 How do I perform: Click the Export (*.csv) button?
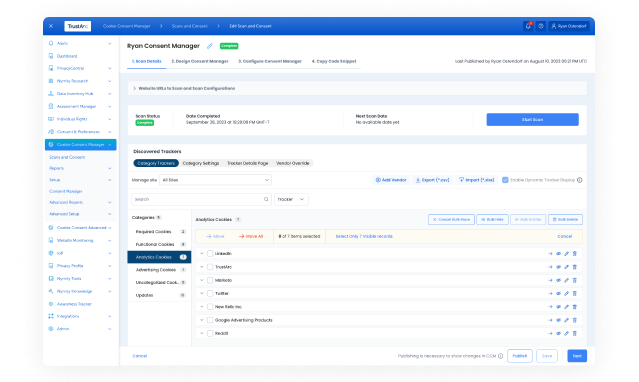[x=432, y=180]
